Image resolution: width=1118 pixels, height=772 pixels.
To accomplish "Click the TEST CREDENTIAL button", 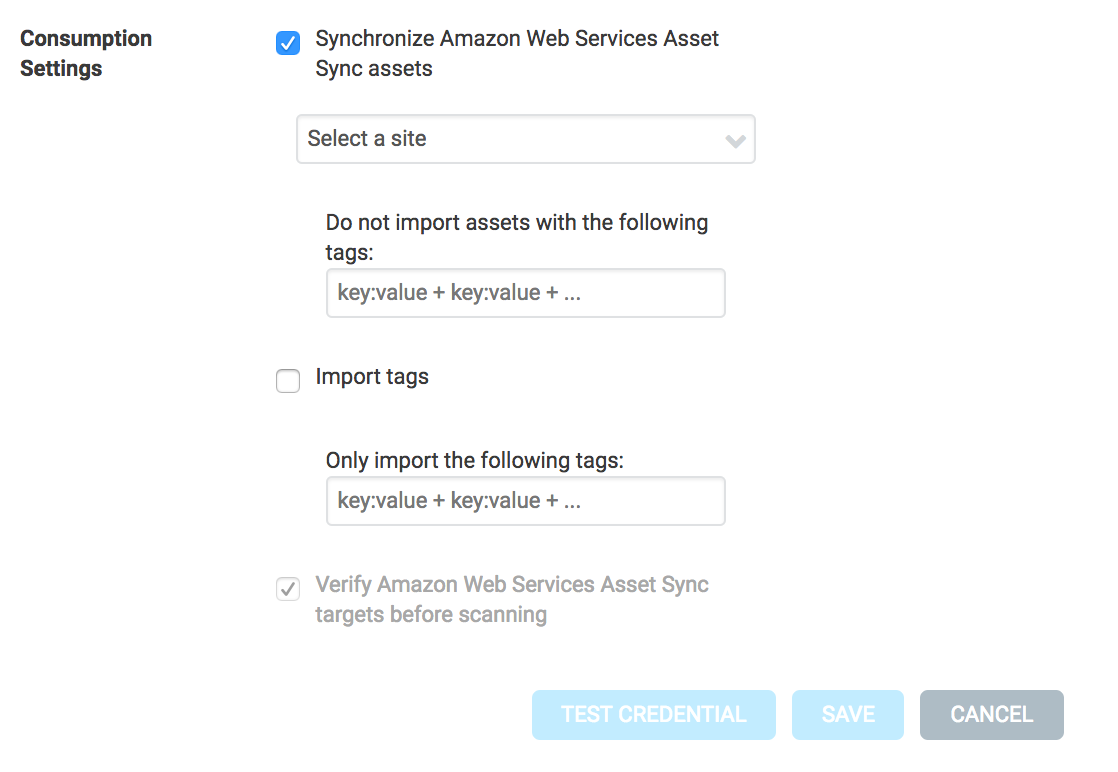I will [x=653, y=714].
